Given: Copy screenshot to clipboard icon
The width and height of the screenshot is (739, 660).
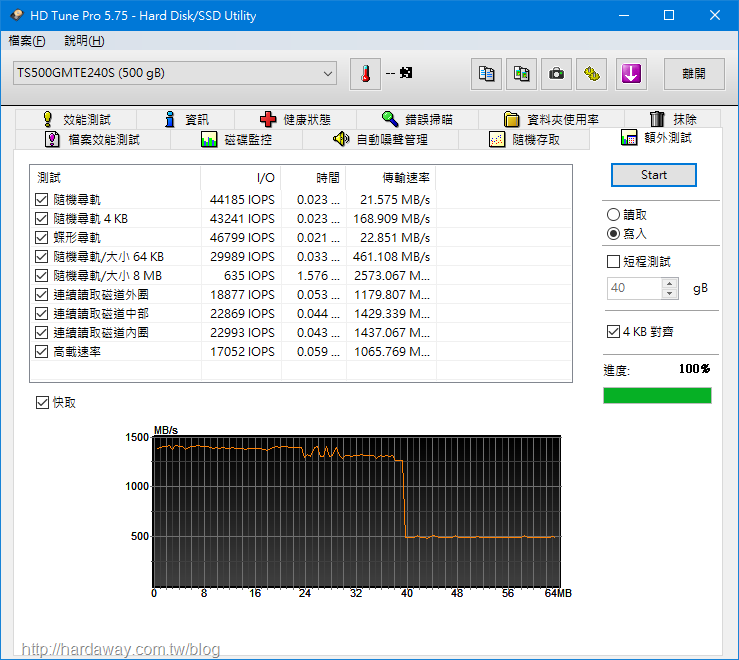Looking at the screenshot, I should (521, 74).
